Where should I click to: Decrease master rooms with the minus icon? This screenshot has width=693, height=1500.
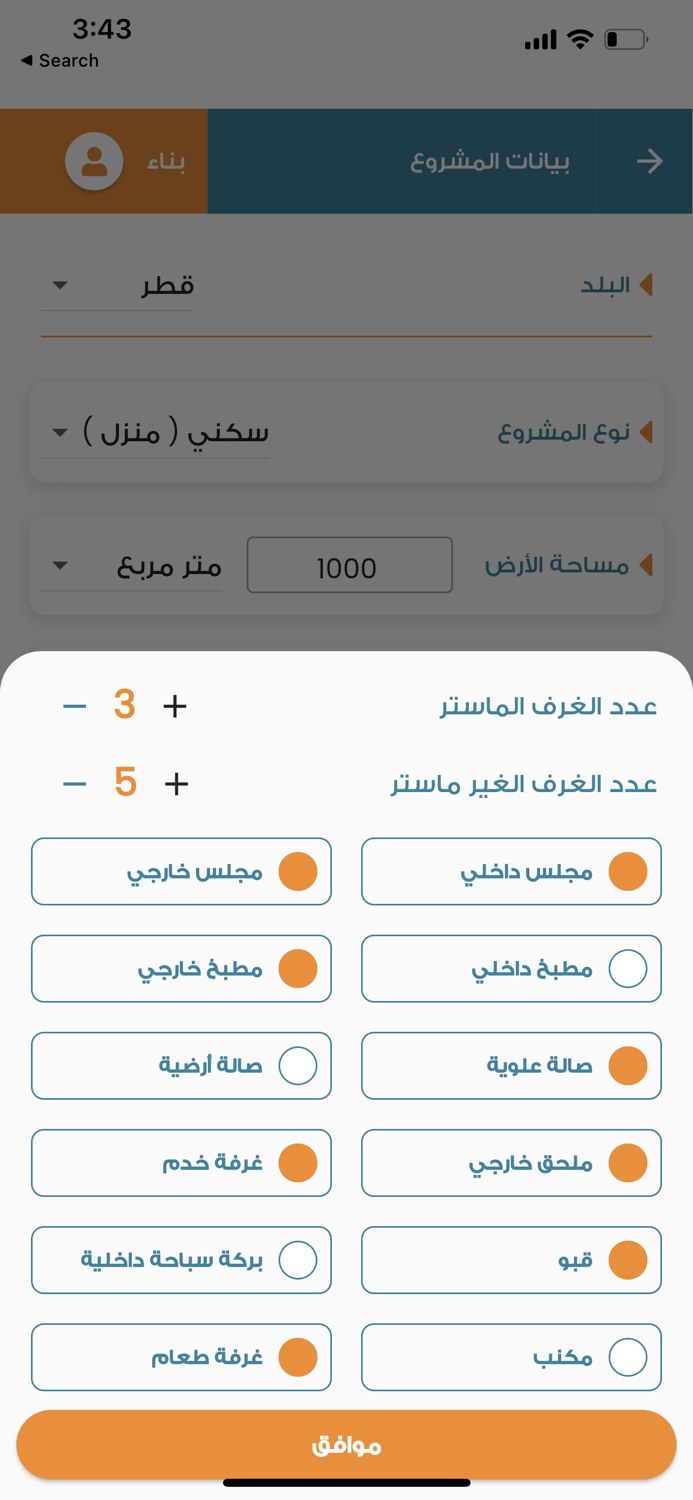tap(73, 705)
